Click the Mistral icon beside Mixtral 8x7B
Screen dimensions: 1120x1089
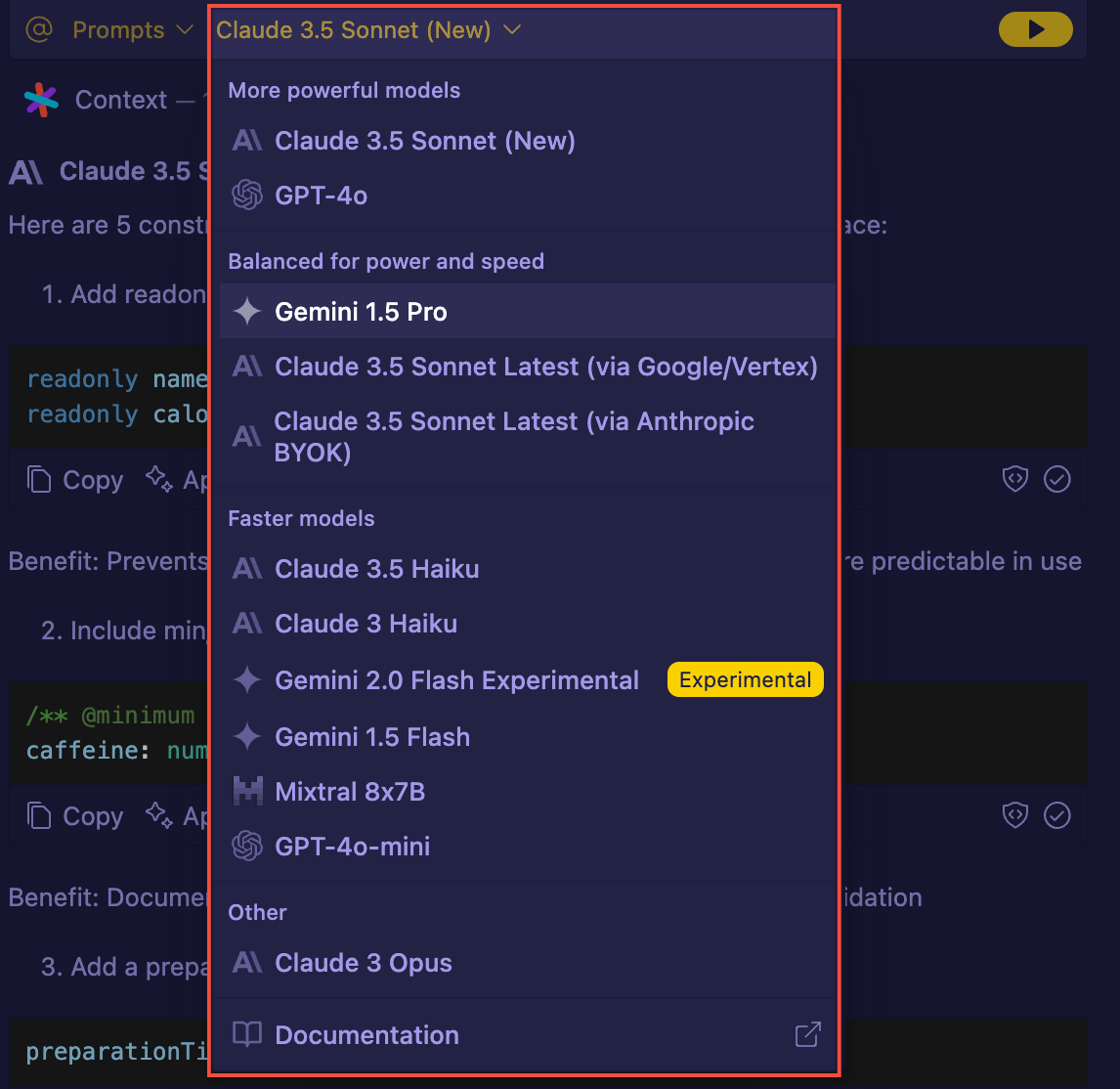point(248,792)
